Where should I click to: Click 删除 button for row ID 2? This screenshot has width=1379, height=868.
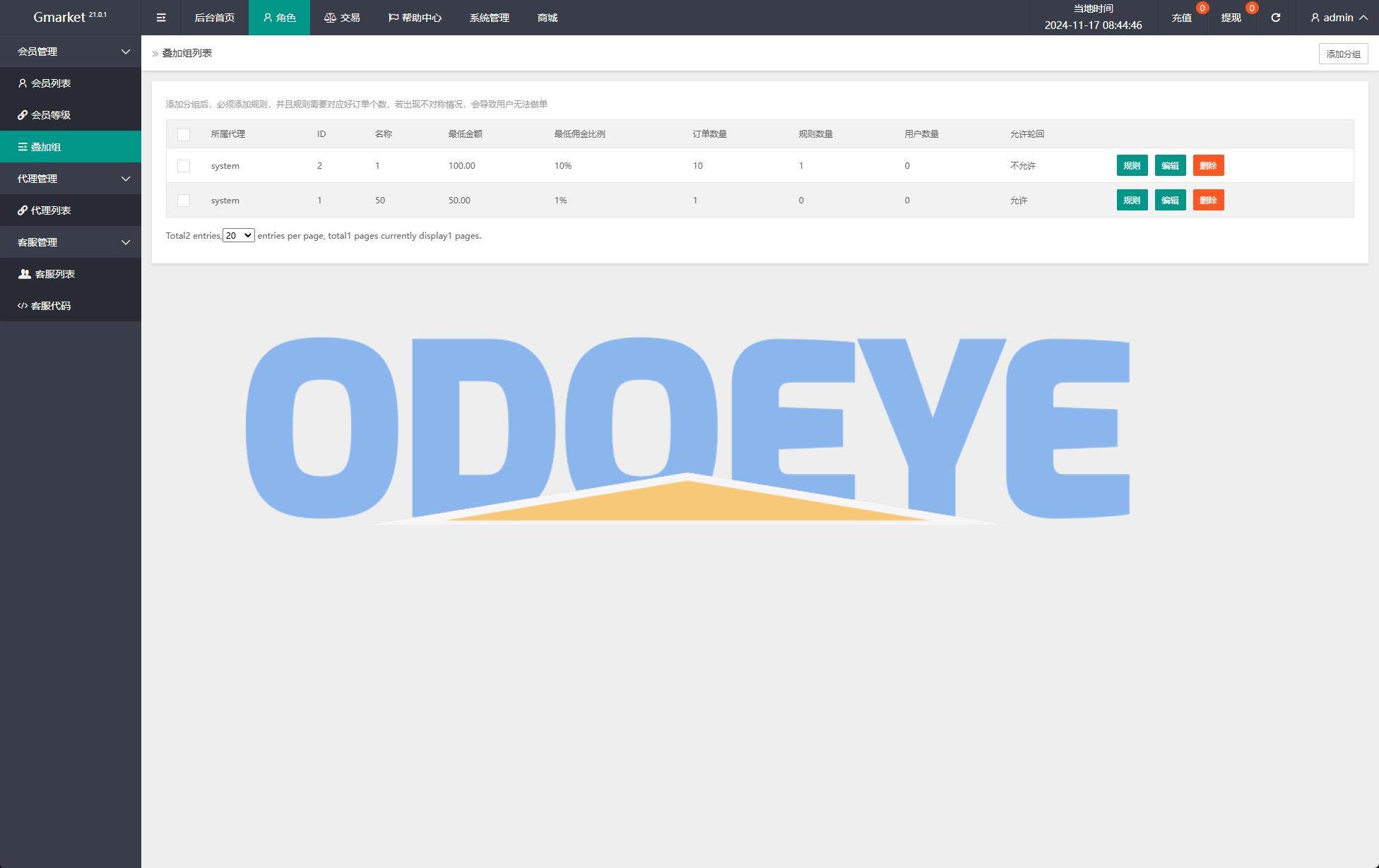[x=1208, y=166]
